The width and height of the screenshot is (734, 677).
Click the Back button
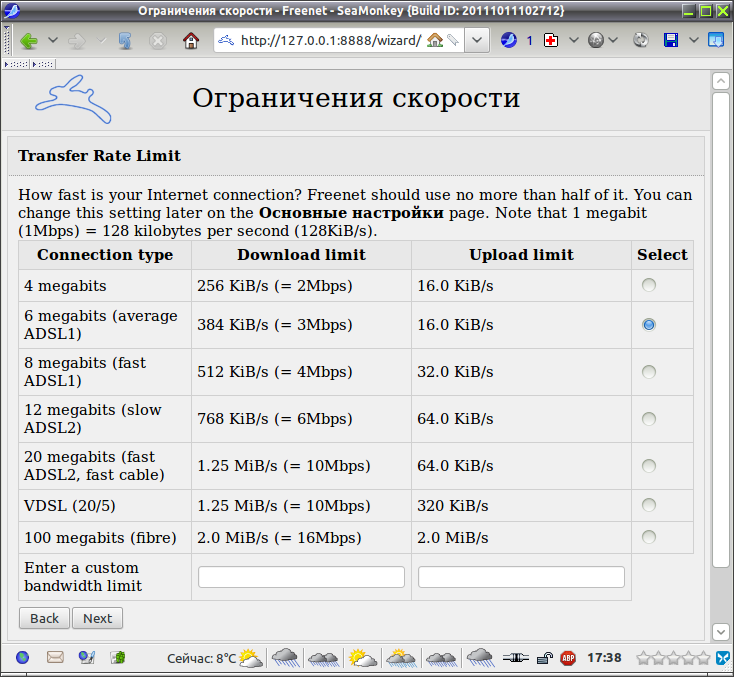point(44,618)
